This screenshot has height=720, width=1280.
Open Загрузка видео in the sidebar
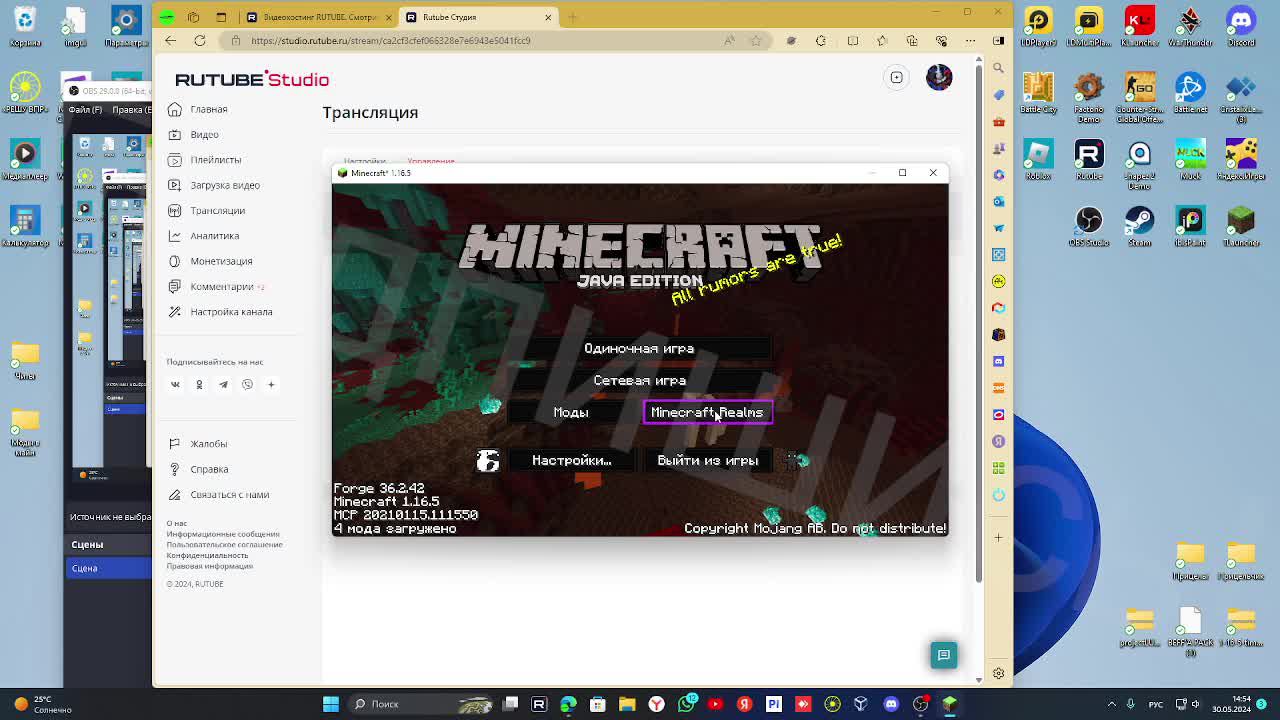[214, 185]
